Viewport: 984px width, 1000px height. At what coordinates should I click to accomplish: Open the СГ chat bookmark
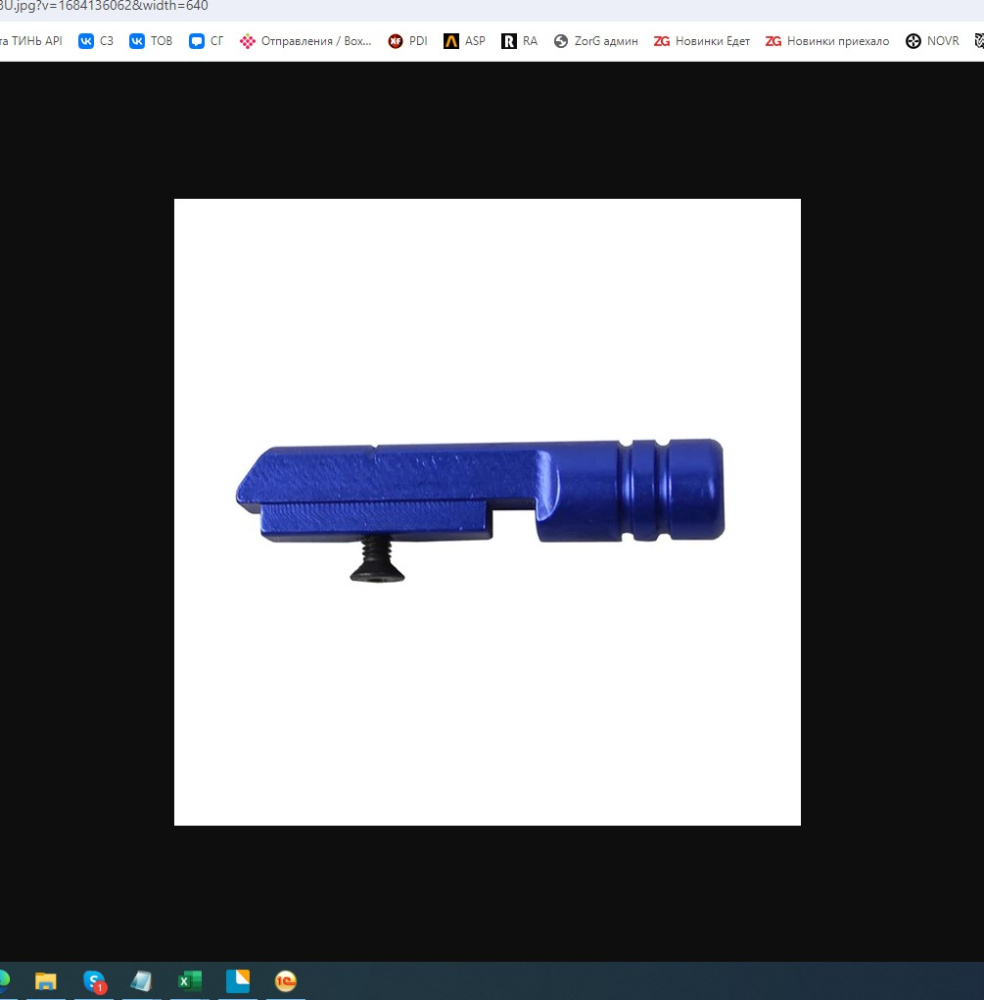pos(206,41)
